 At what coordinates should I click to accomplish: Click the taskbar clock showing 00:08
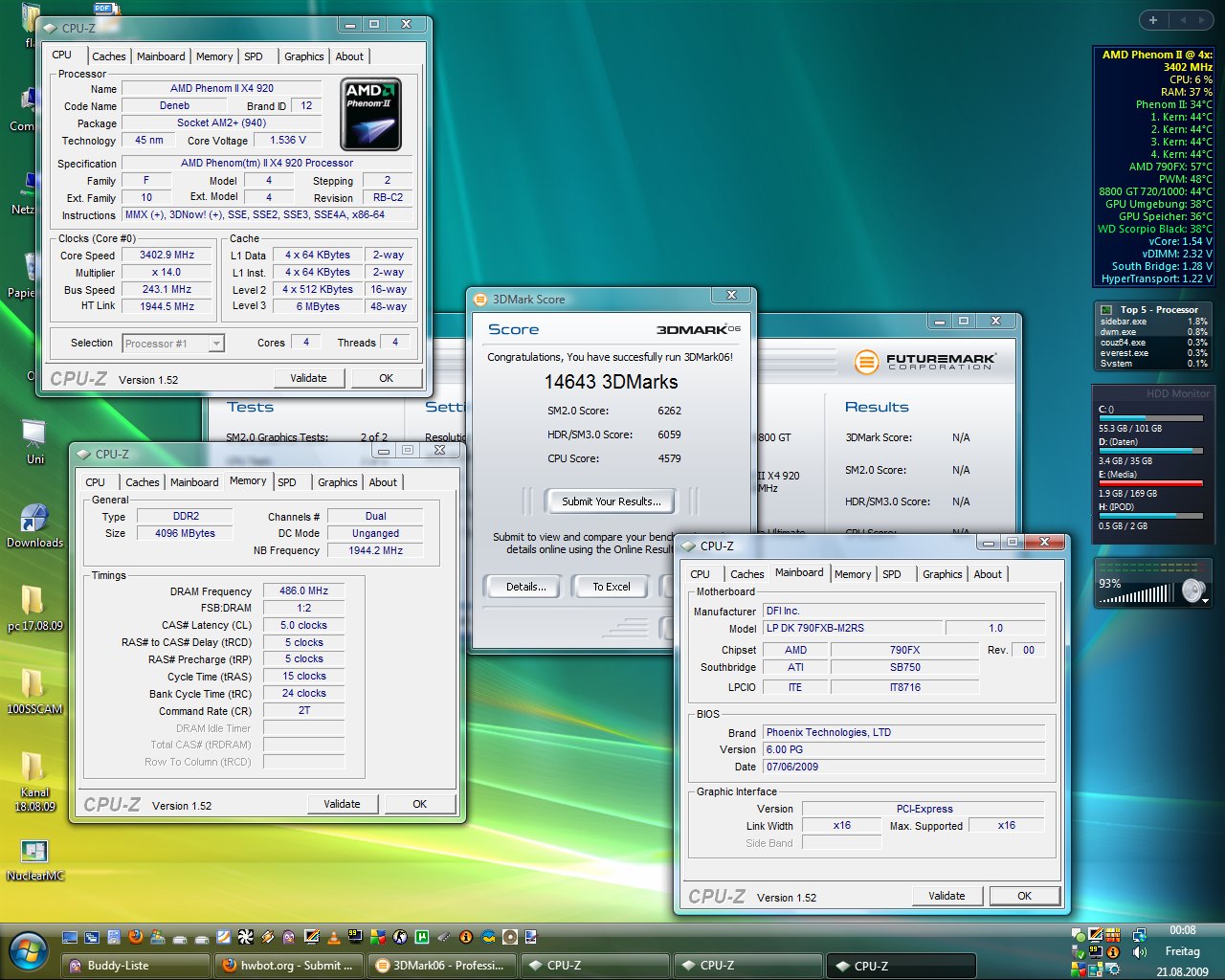[x=1182, y=930]
